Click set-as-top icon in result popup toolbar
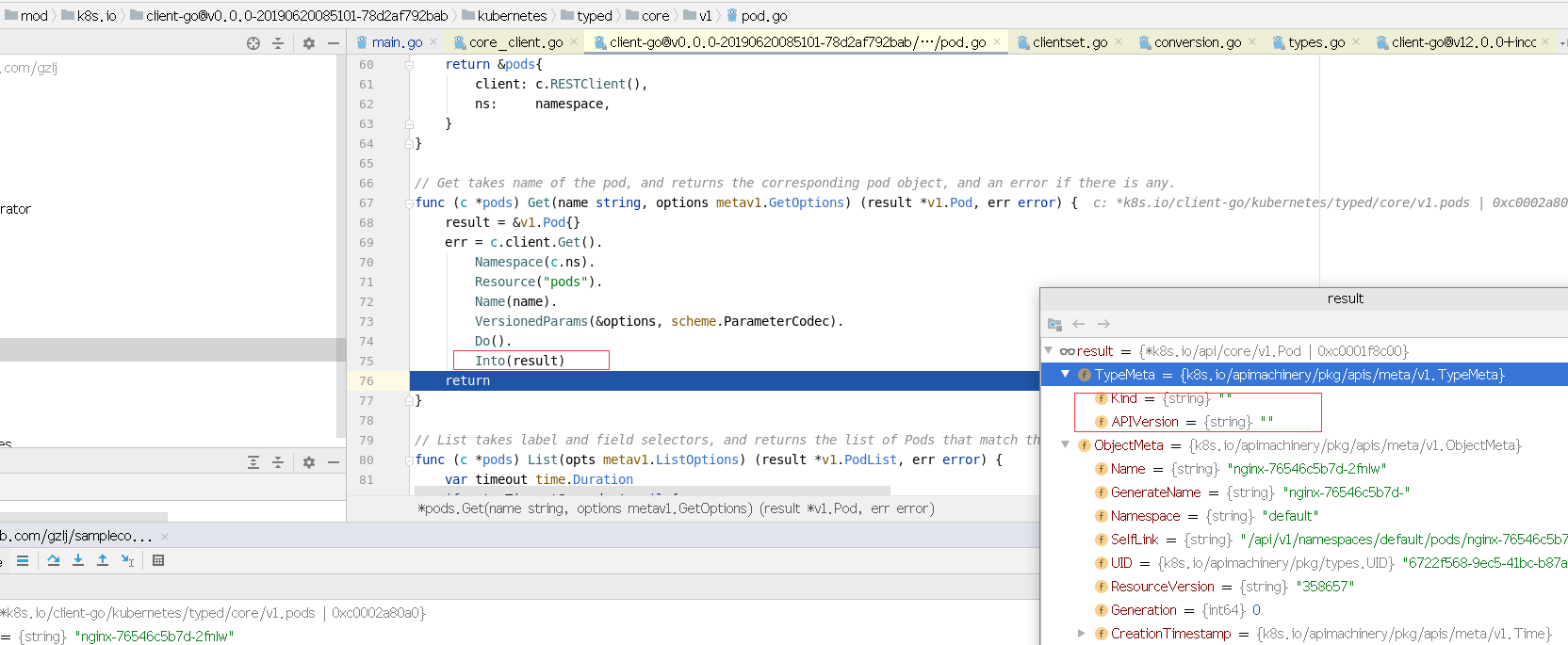Viewport: 1568px width, 645px height. (x=1054, y=324)
